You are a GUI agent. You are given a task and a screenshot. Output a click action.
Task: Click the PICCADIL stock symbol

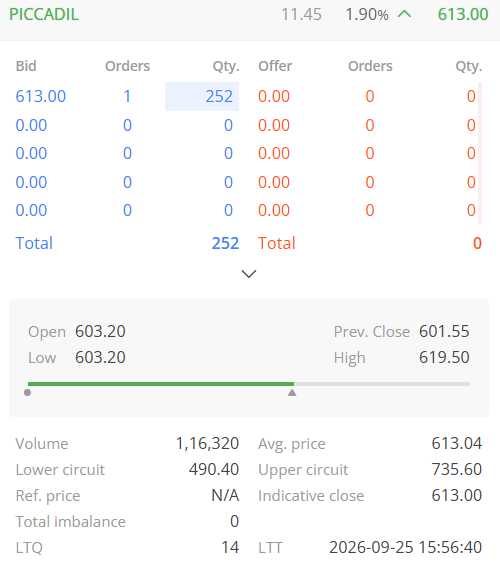(44, 14)
